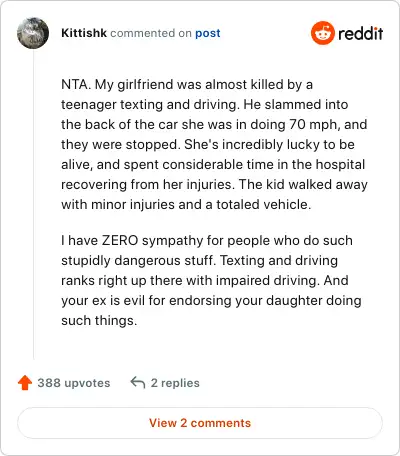Click the word NTA in comment
This screenshot has width=400, height=456.
coord(74,84)
